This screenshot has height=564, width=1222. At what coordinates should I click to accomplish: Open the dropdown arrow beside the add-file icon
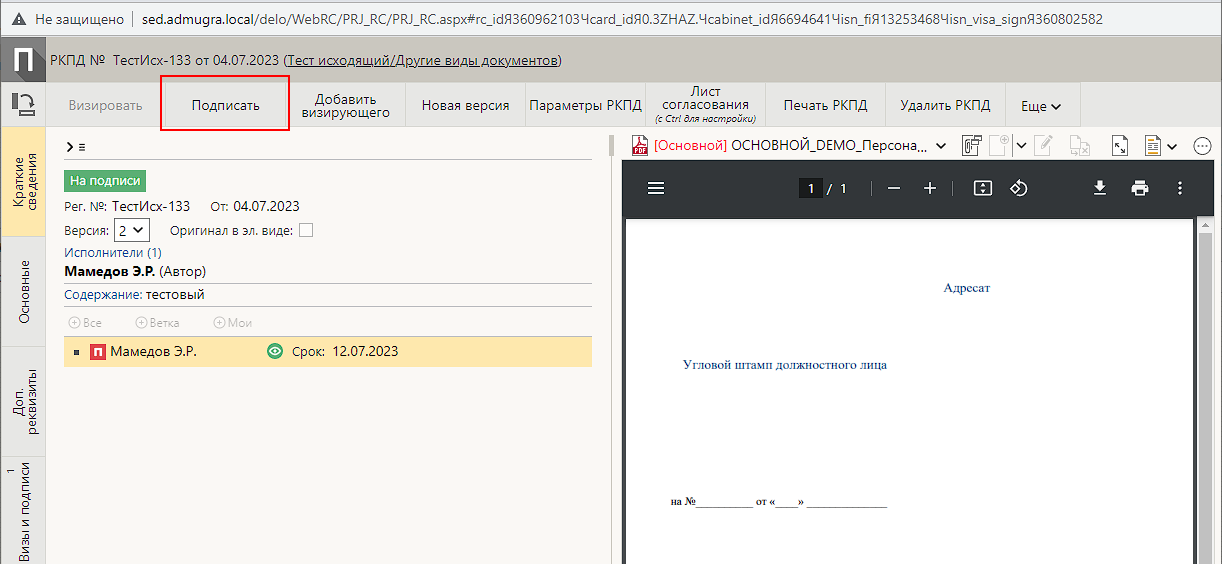[1021, 146]
